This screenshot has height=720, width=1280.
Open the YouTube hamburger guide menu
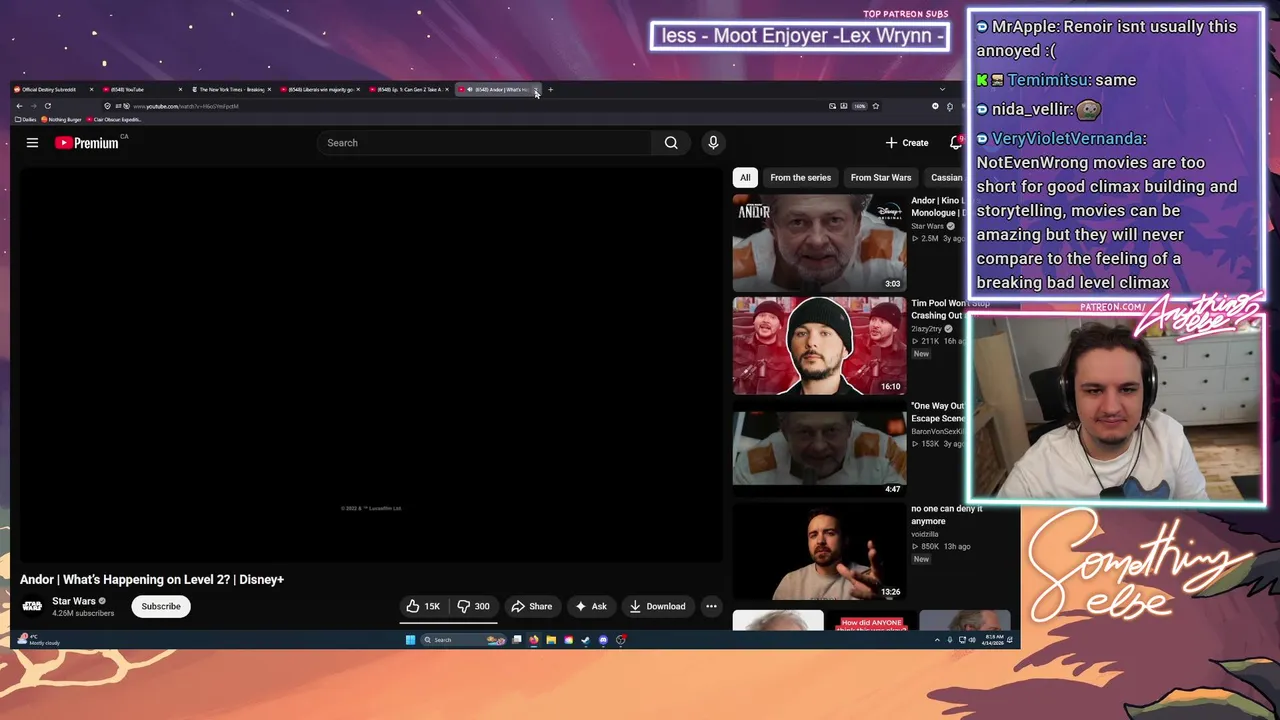point(32,143)
